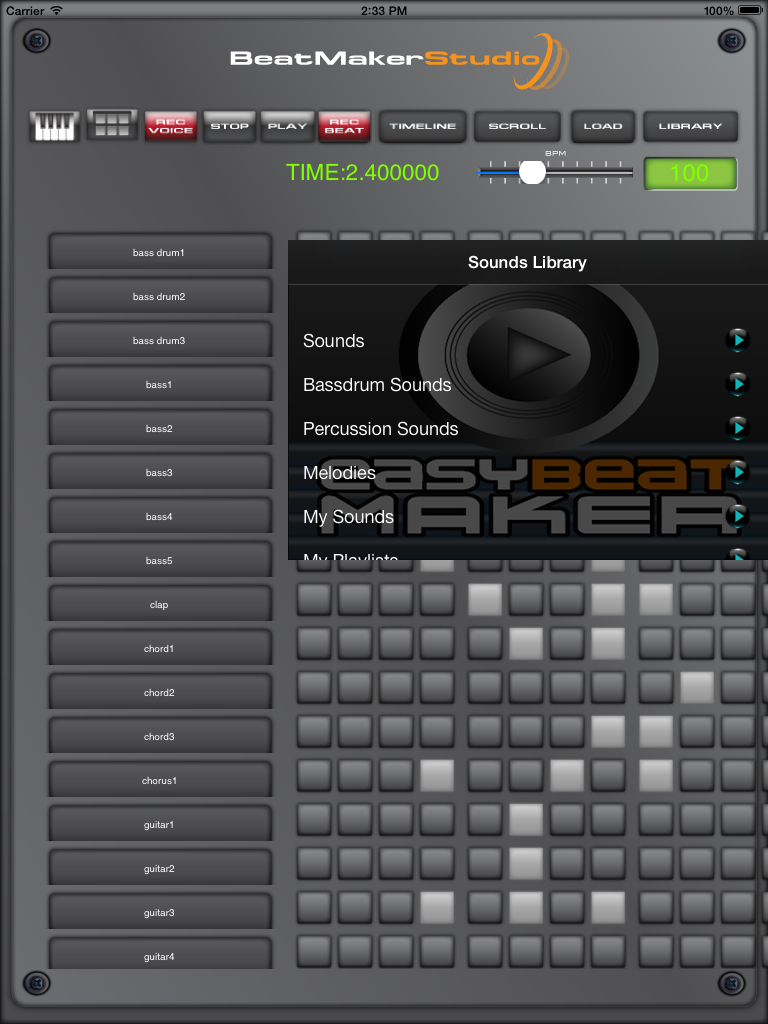
Task: Expand Percussion Sounds using its arrow
Action: [737, 429]
